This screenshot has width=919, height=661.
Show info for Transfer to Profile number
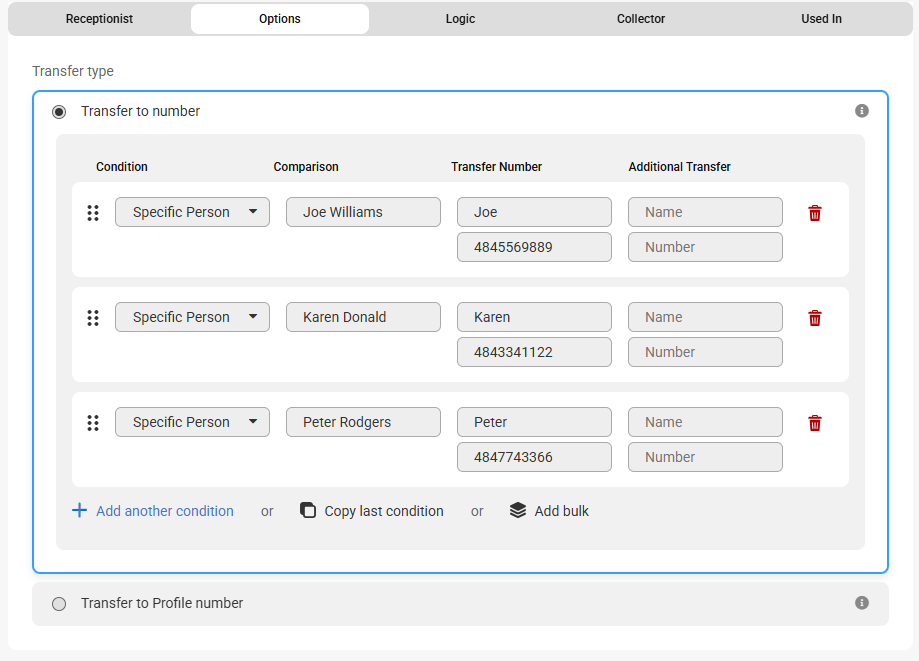coord(862,603)
